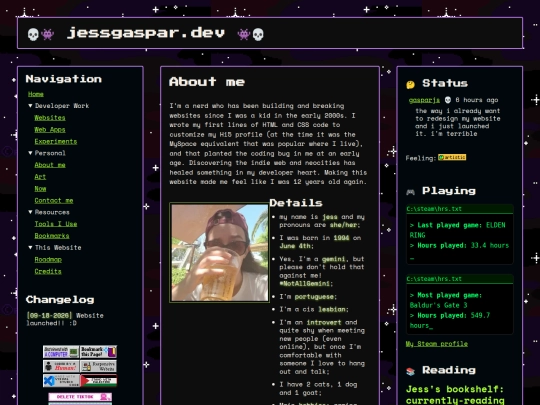Click the 'Hours played: 33.4 hours' line
The image size is (540, 405).
pyautogui.click(x=459, y=246)
